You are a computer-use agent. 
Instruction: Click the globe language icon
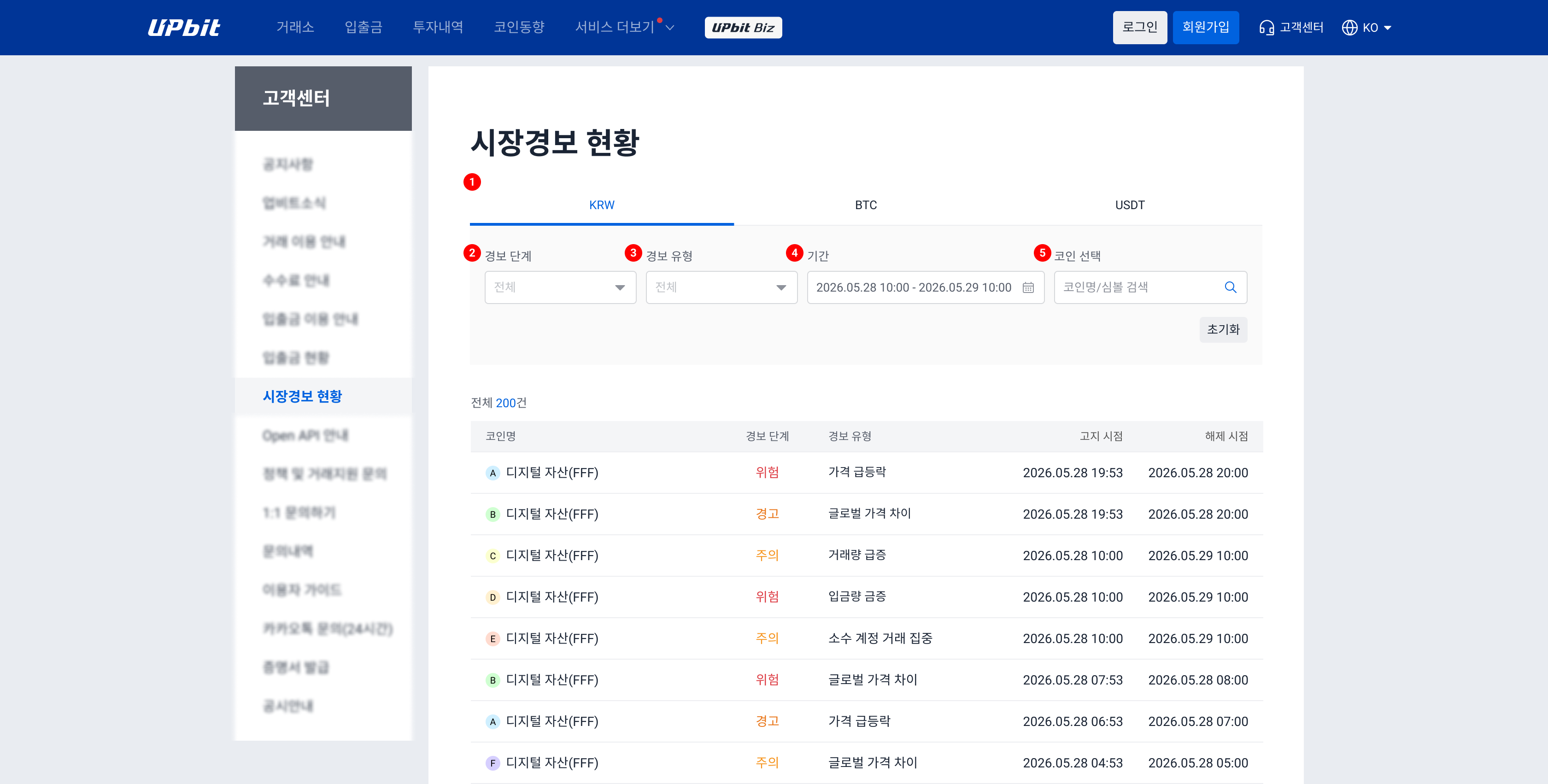point(1349,28)
